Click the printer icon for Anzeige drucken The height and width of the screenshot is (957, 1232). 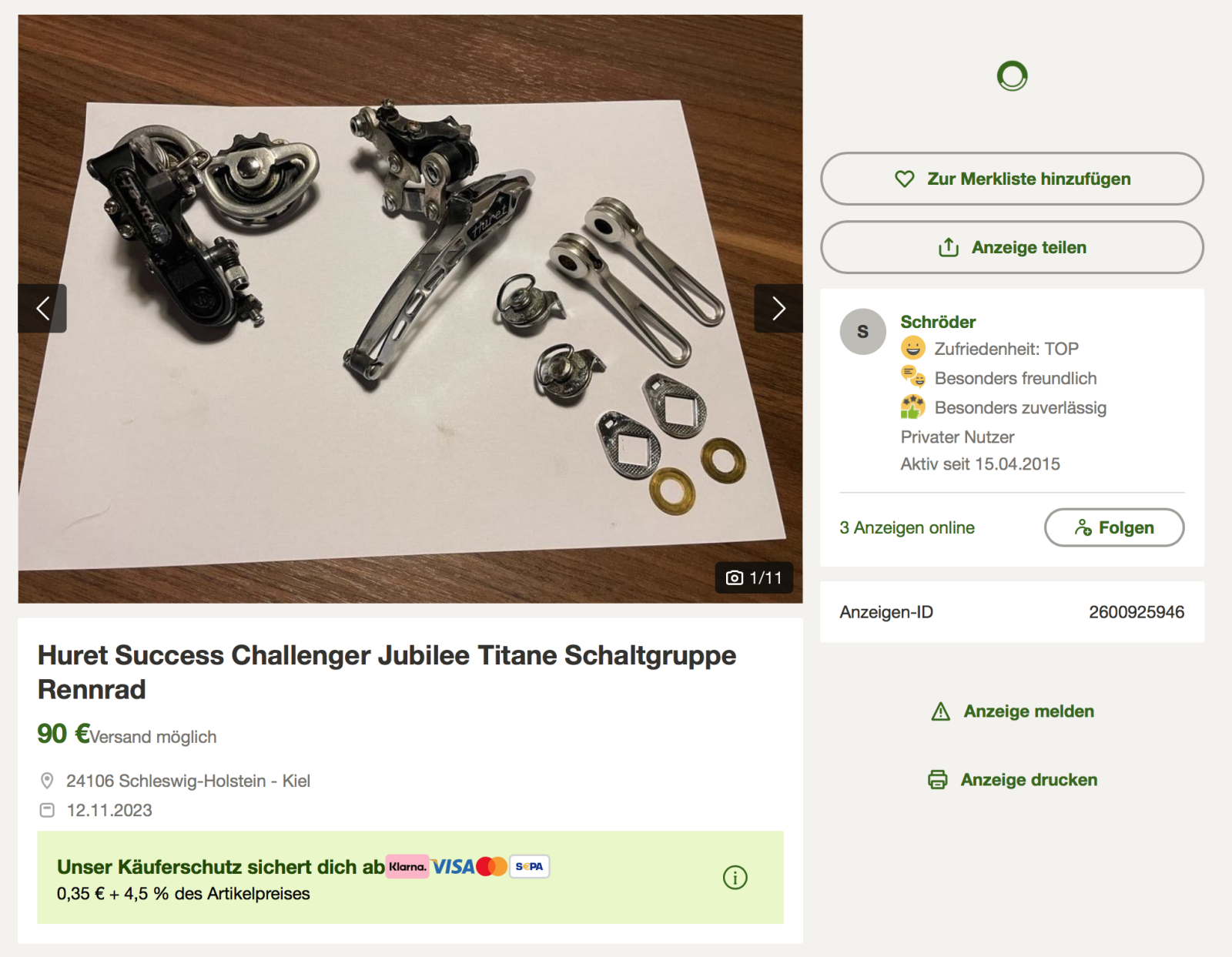(937, 780)
